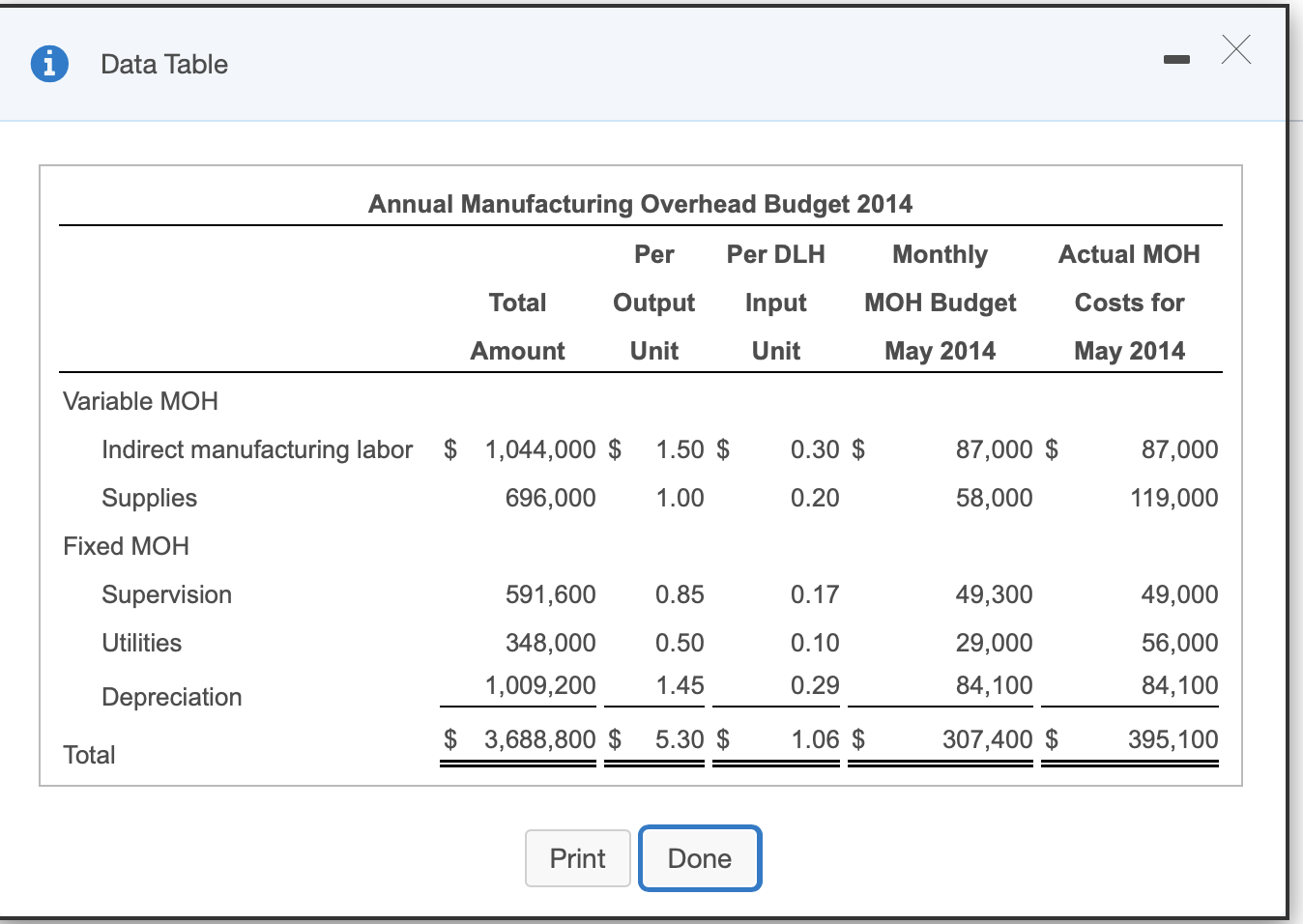The height and width of the screenshot is (924, 1303).
Task: Select the 49,000 supervision actual cost
Action: pos(1180,594)
